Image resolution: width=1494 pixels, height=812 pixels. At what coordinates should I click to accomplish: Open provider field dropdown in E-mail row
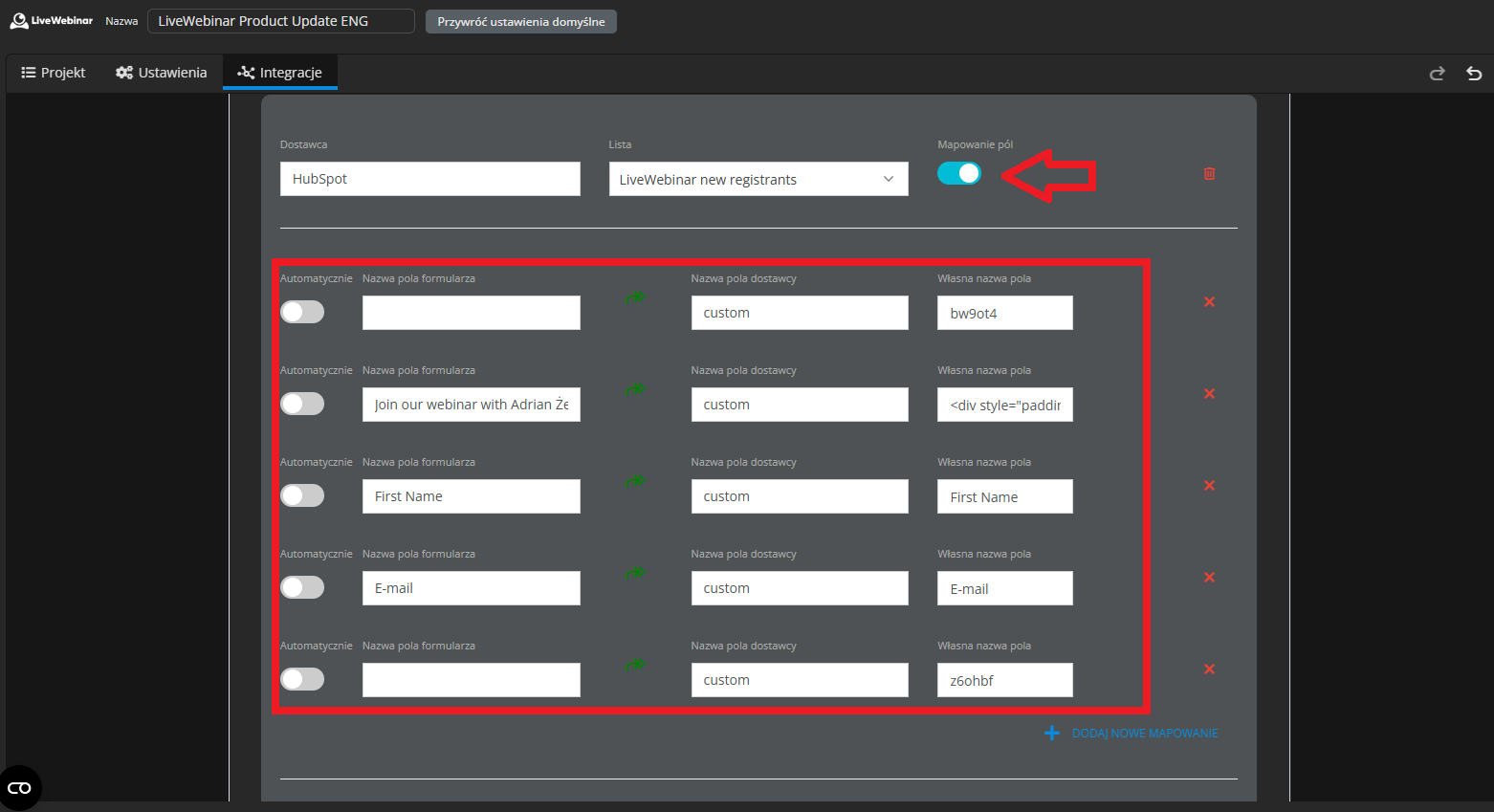799,588
